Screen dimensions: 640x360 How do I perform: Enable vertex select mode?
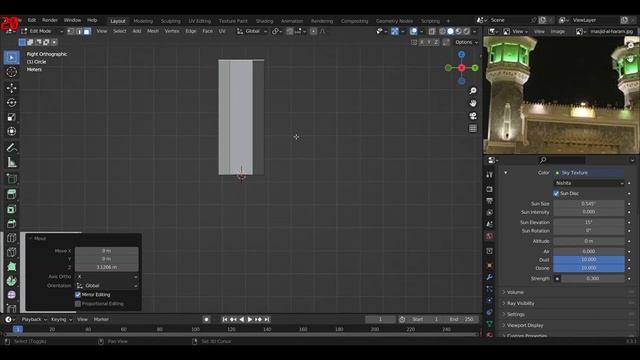[71, 31]
